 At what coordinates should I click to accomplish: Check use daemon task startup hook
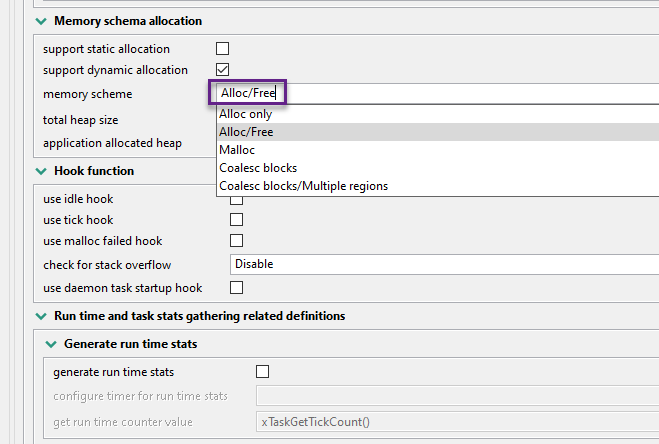(237, 288)
